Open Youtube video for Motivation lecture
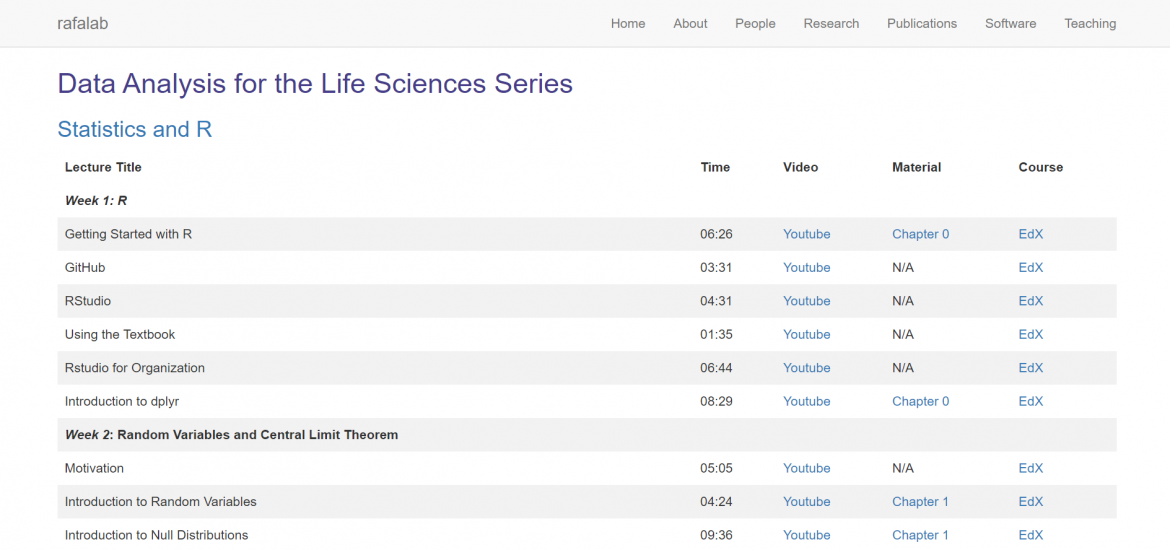The width and height of the screenshot is (1170, 550). point(806,468)
